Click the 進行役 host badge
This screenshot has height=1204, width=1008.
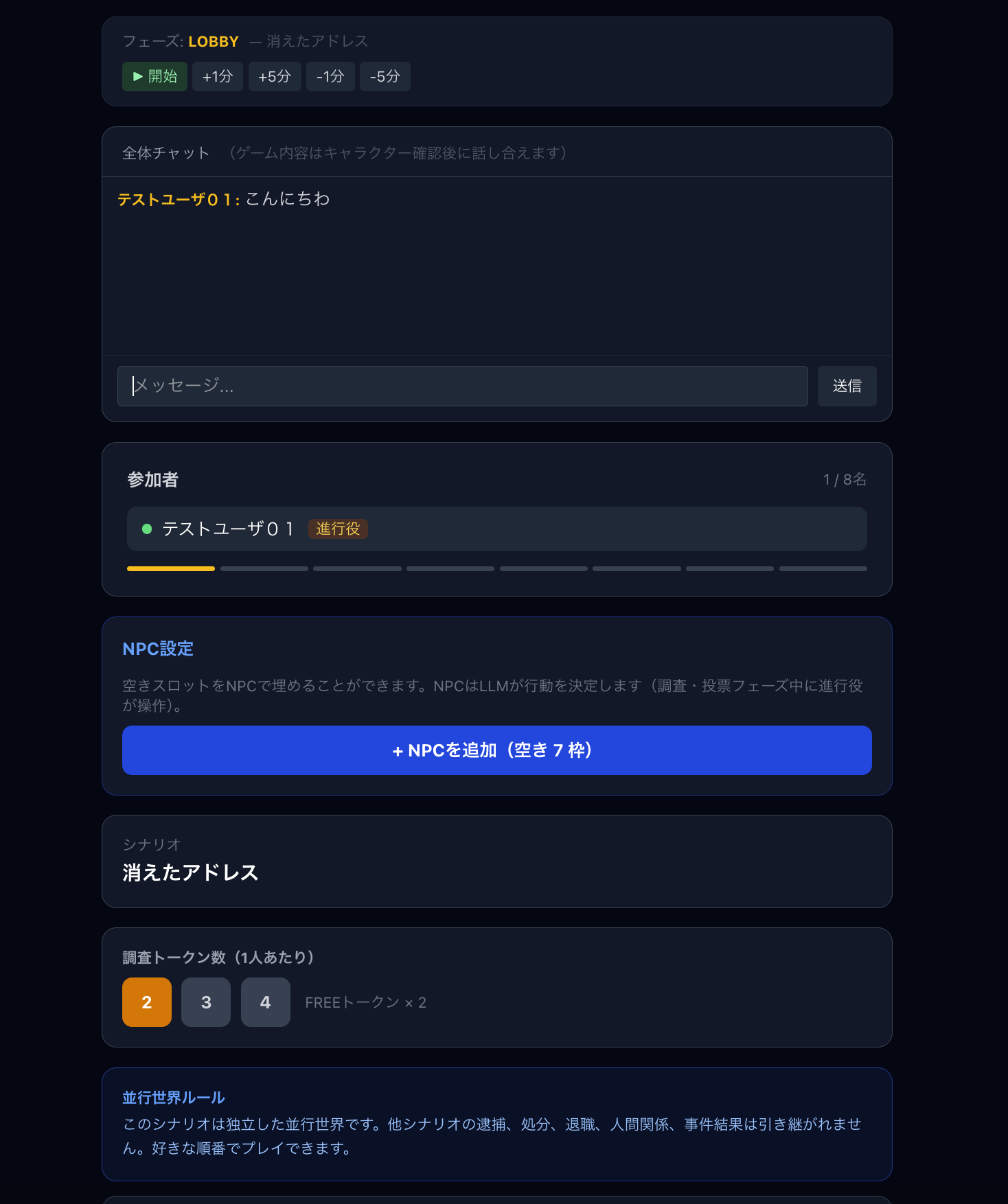click(338, 529)
